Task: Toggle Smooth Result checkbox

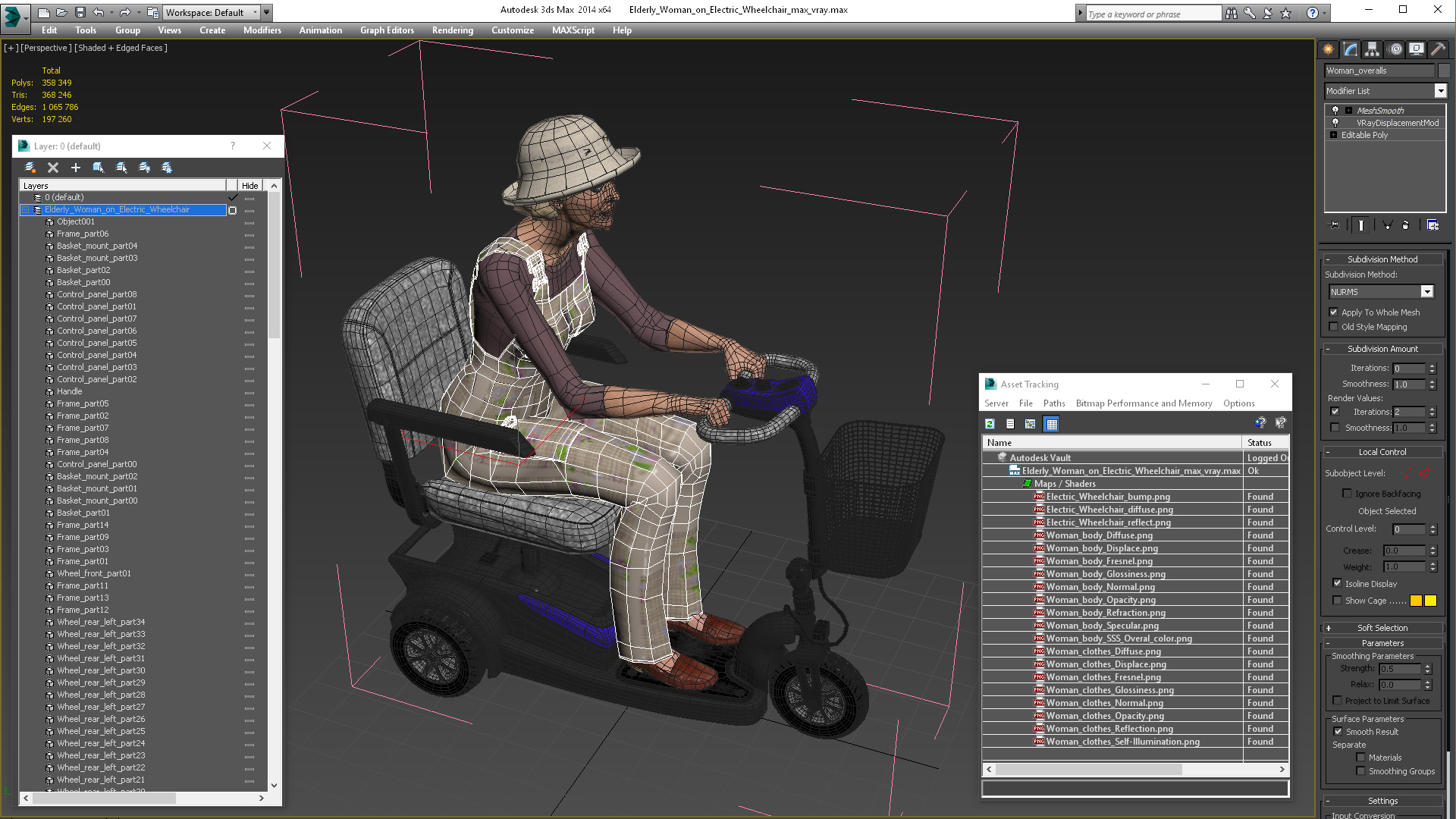Action: pyautogui.click(x=1338, y=732)
